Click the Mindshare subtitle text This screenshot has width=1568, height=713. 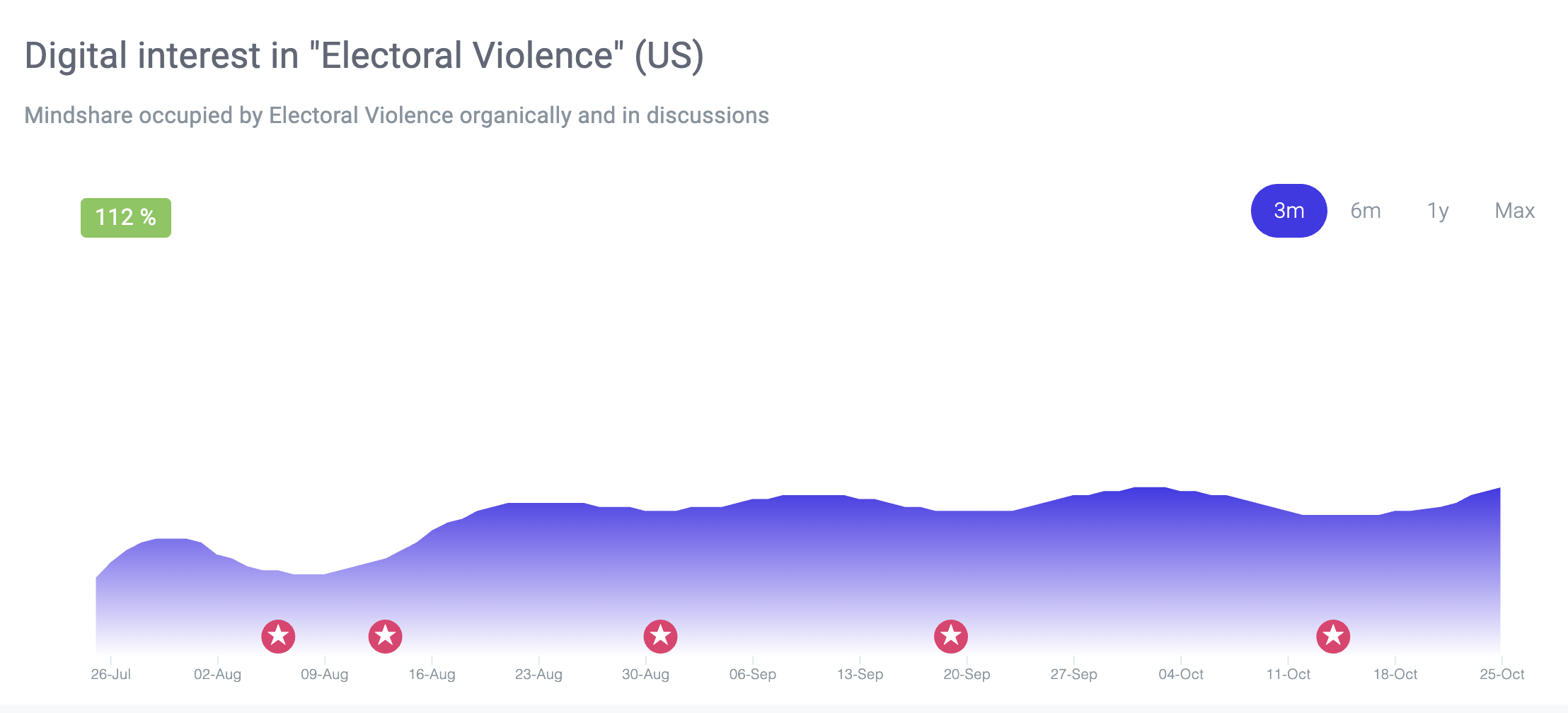pos(396,115)
